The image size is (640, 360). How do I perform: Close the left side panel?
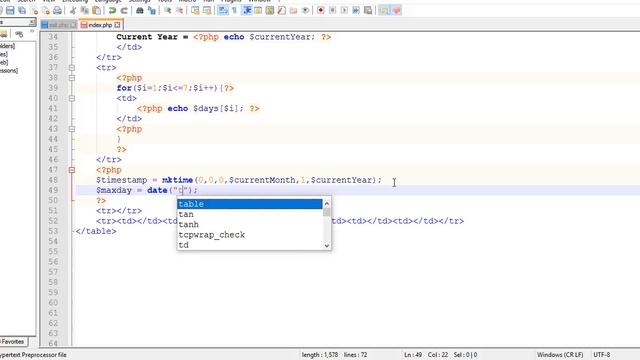coord(32,22)
